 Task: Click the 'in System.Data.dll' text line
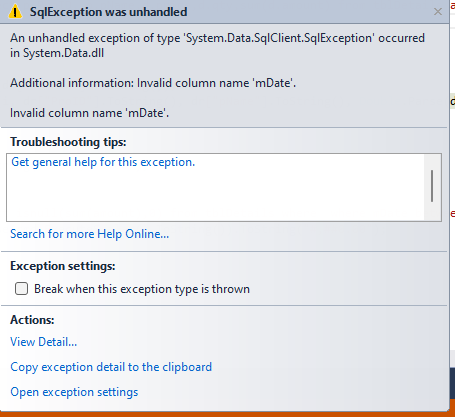[x=57, y=53]
